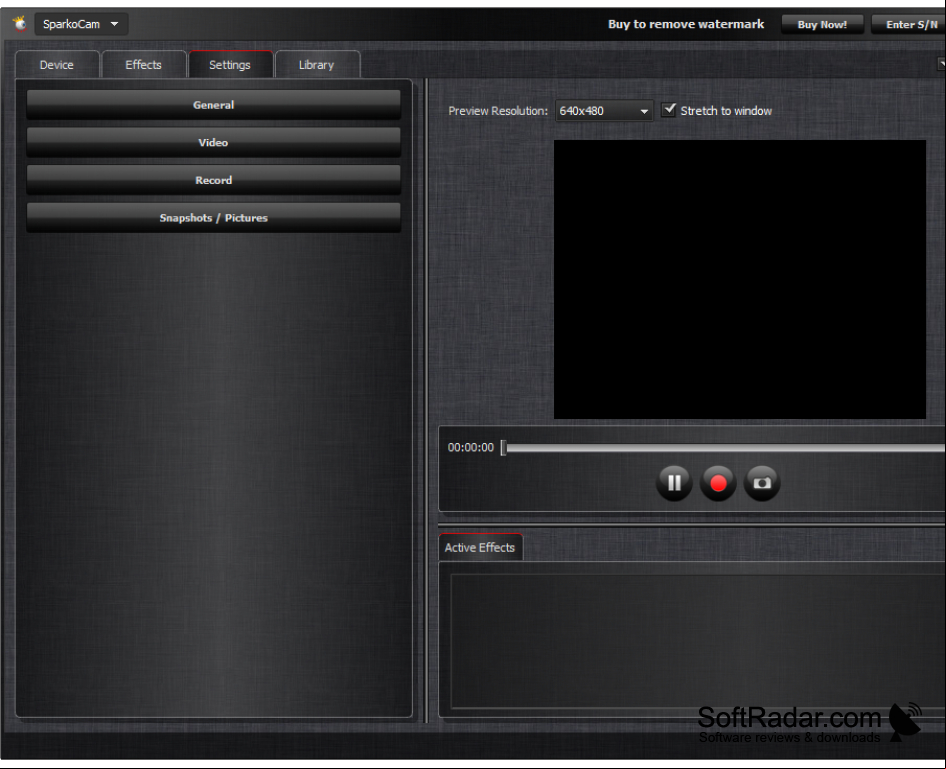Expand the Record settings section
946x769 pixels.
(214, 180)
